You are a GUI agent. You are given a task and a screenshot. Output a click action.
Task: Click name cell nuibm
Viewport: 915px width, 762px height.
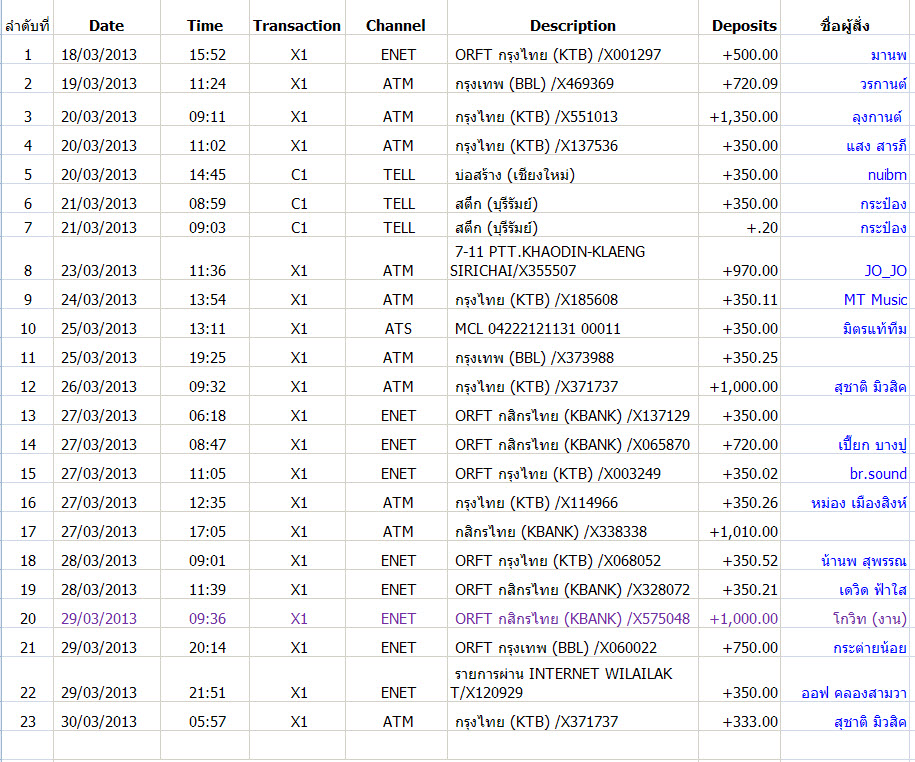pos(887,175)
